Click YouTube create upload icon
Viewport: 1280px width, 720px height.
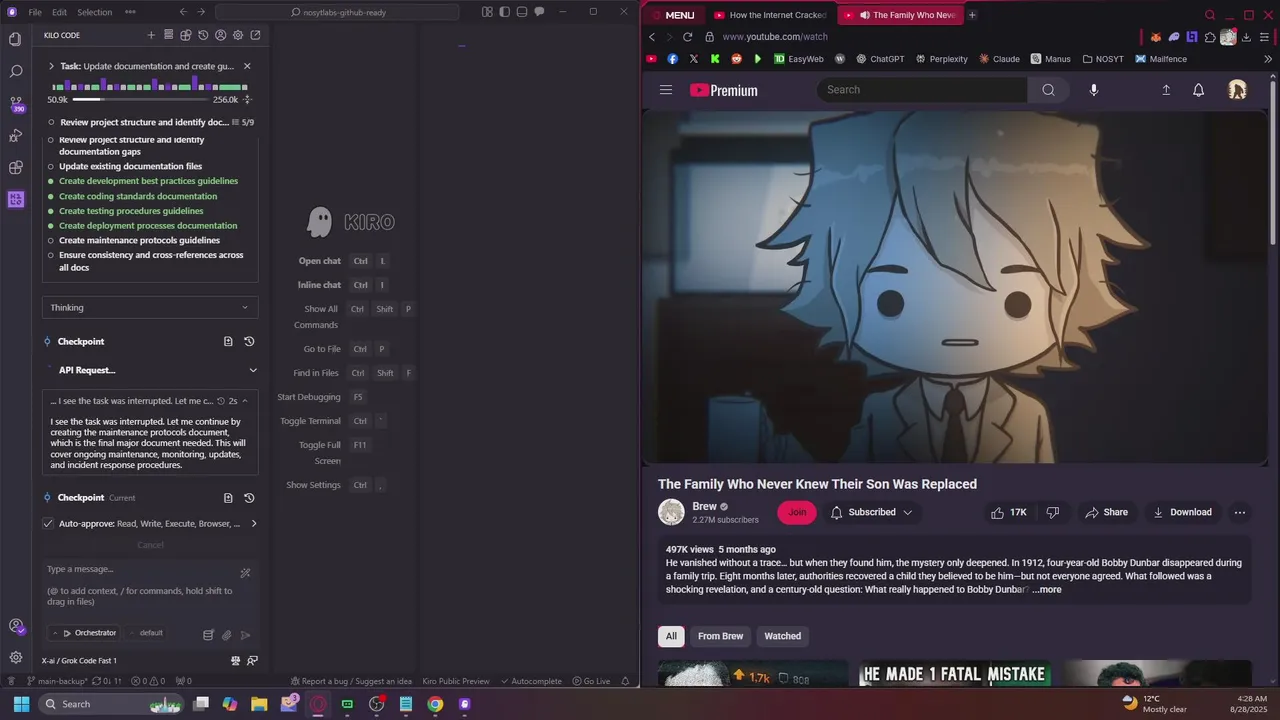click(x=1166, y=90)
